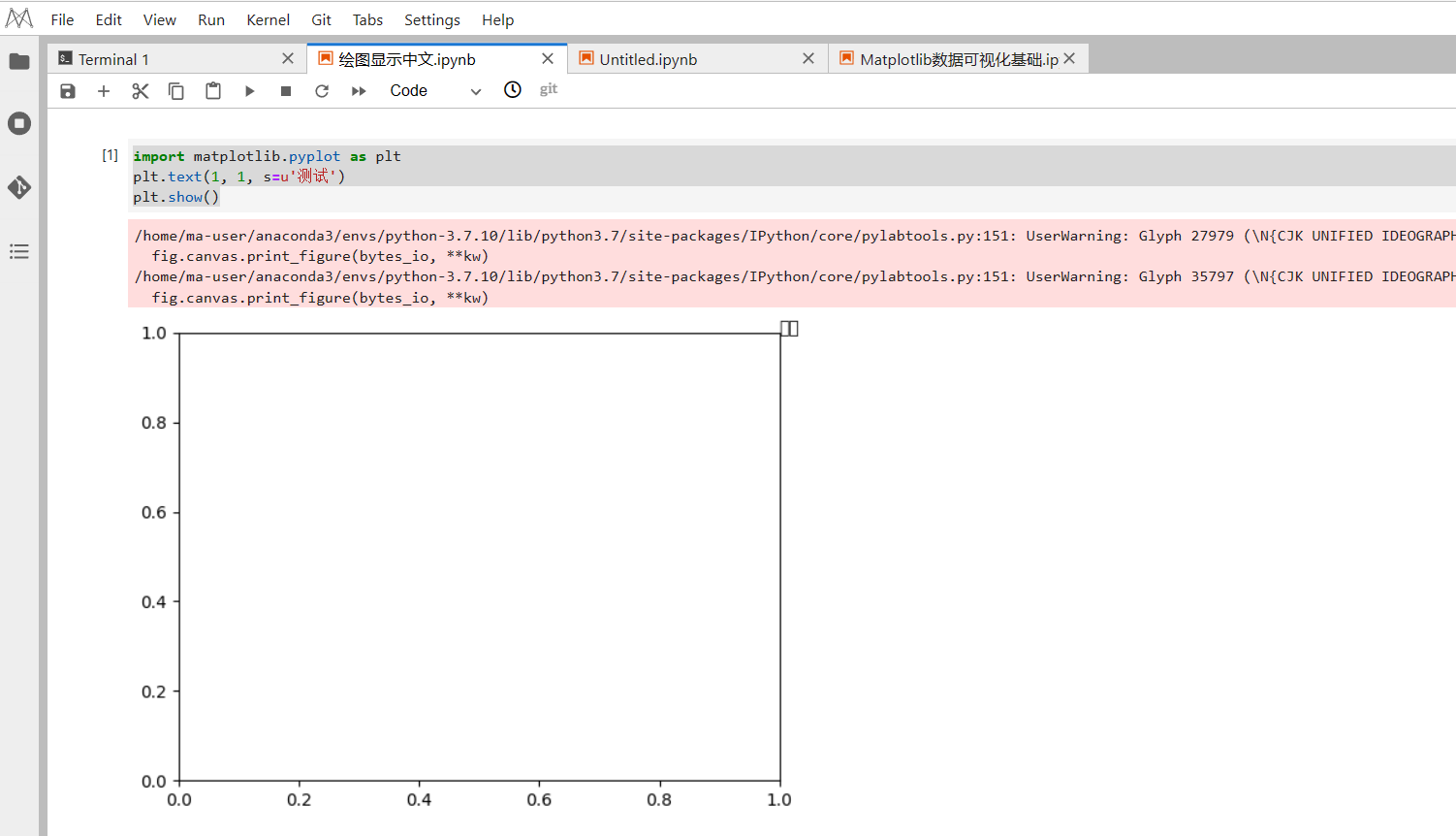Interrupt the kernel with stop icon
Image resolution: width=1456 pixels, height=836 pixels.
pos(286,91)
